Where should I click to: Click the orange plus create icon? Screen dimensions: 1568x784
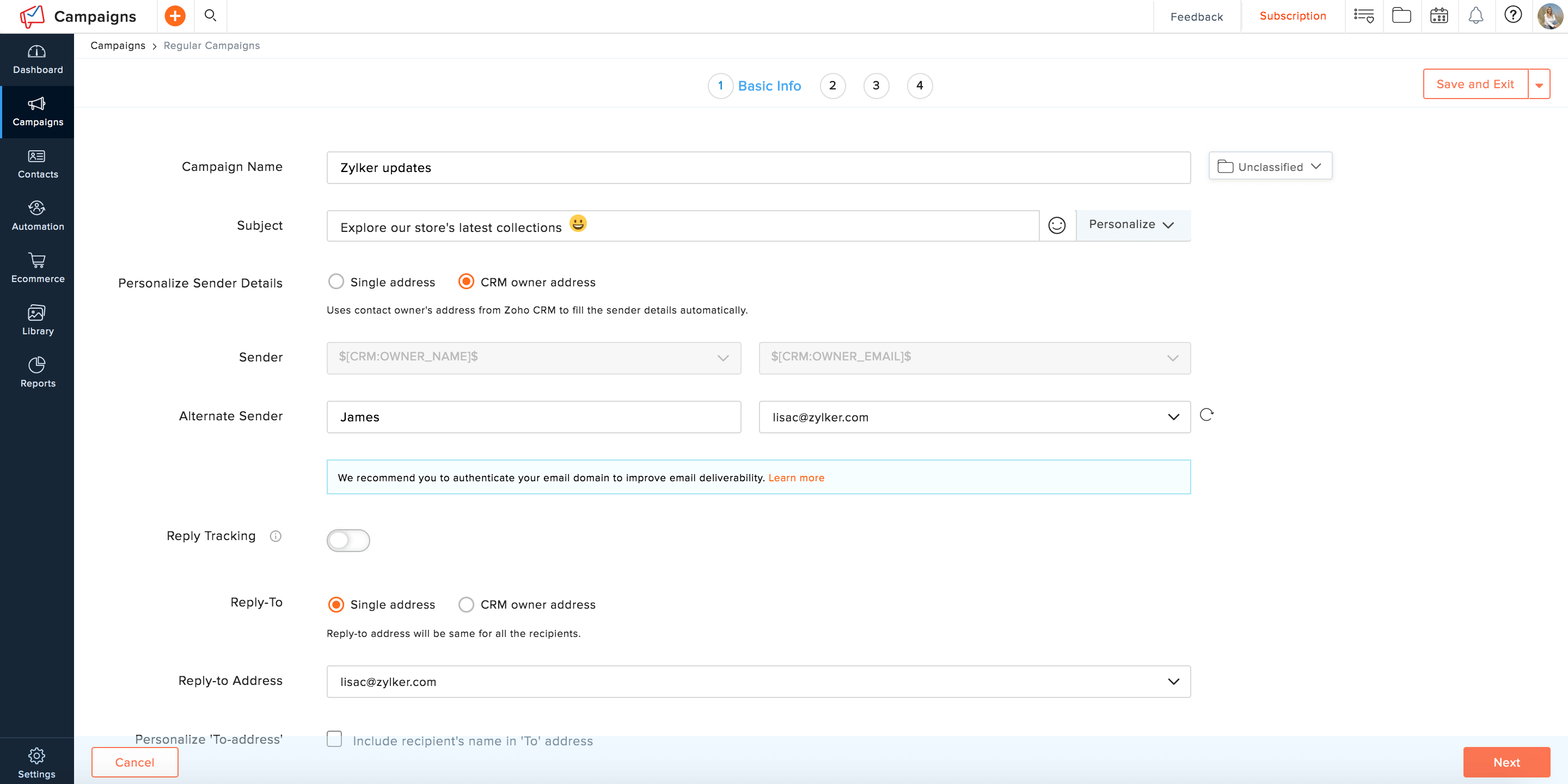[175, 16]
